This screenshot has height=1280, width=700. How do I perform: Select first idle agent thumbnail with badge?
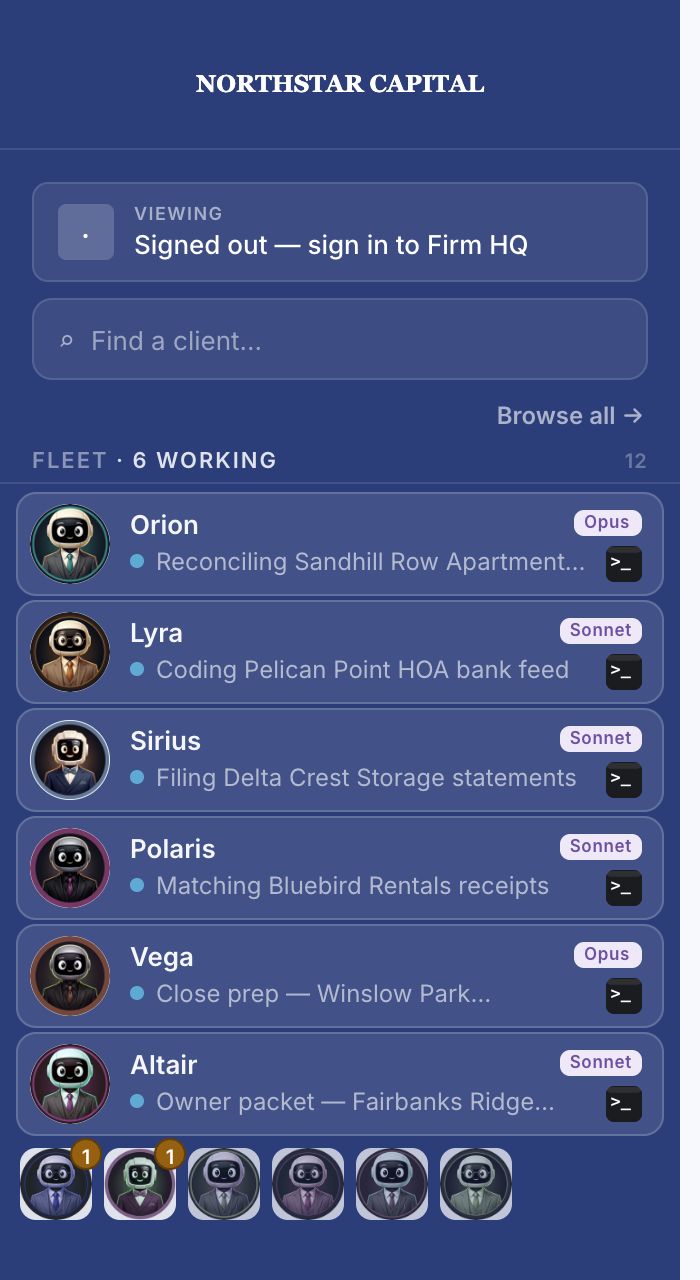click(56, 1184)
